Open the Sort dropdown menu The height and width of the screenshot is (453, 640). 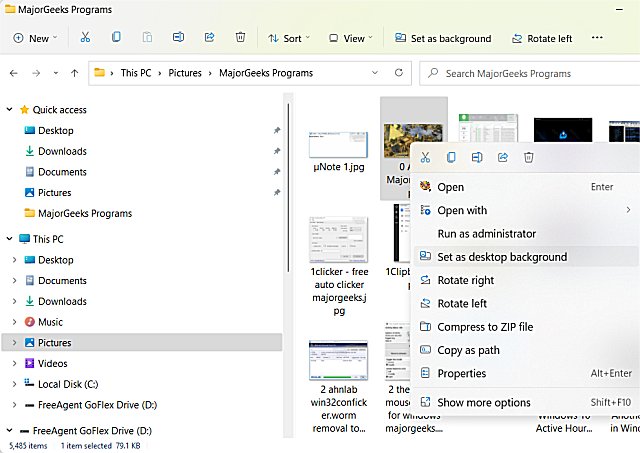click(x=285, y=38)
